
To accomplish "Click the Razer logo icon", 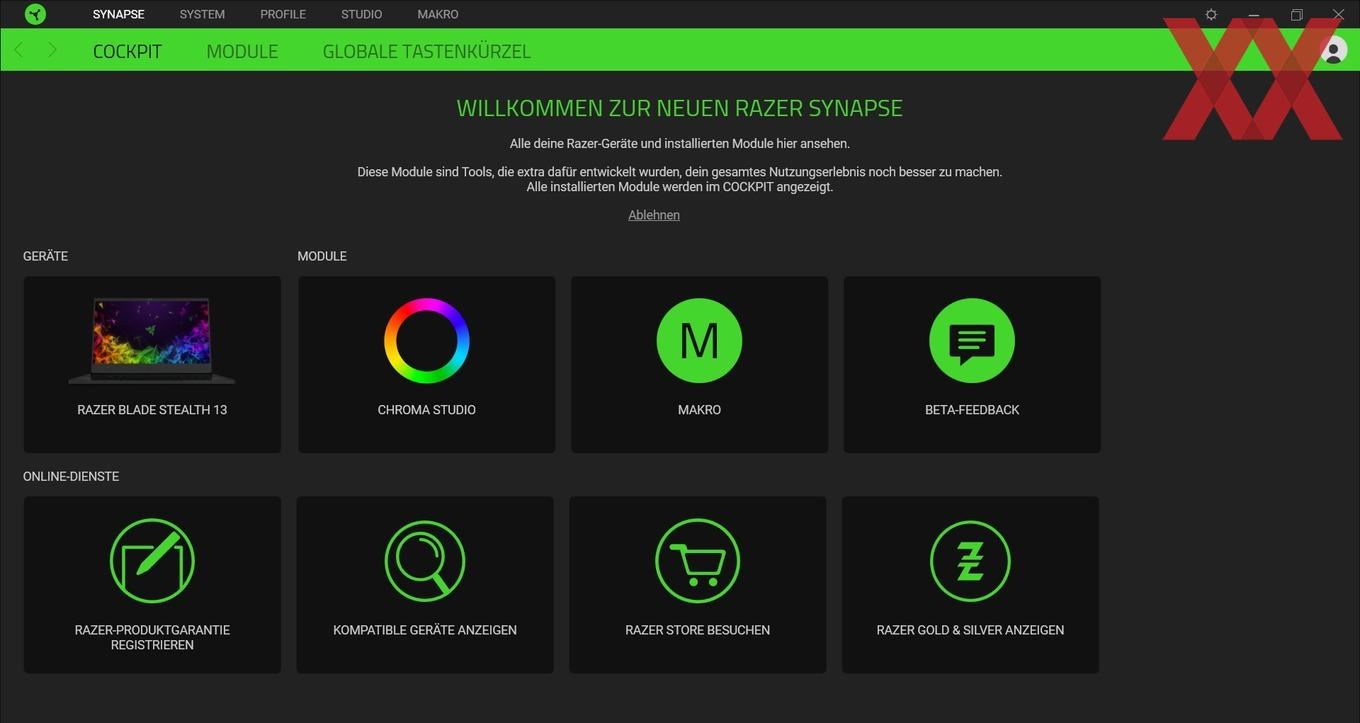I will [35, 14].
